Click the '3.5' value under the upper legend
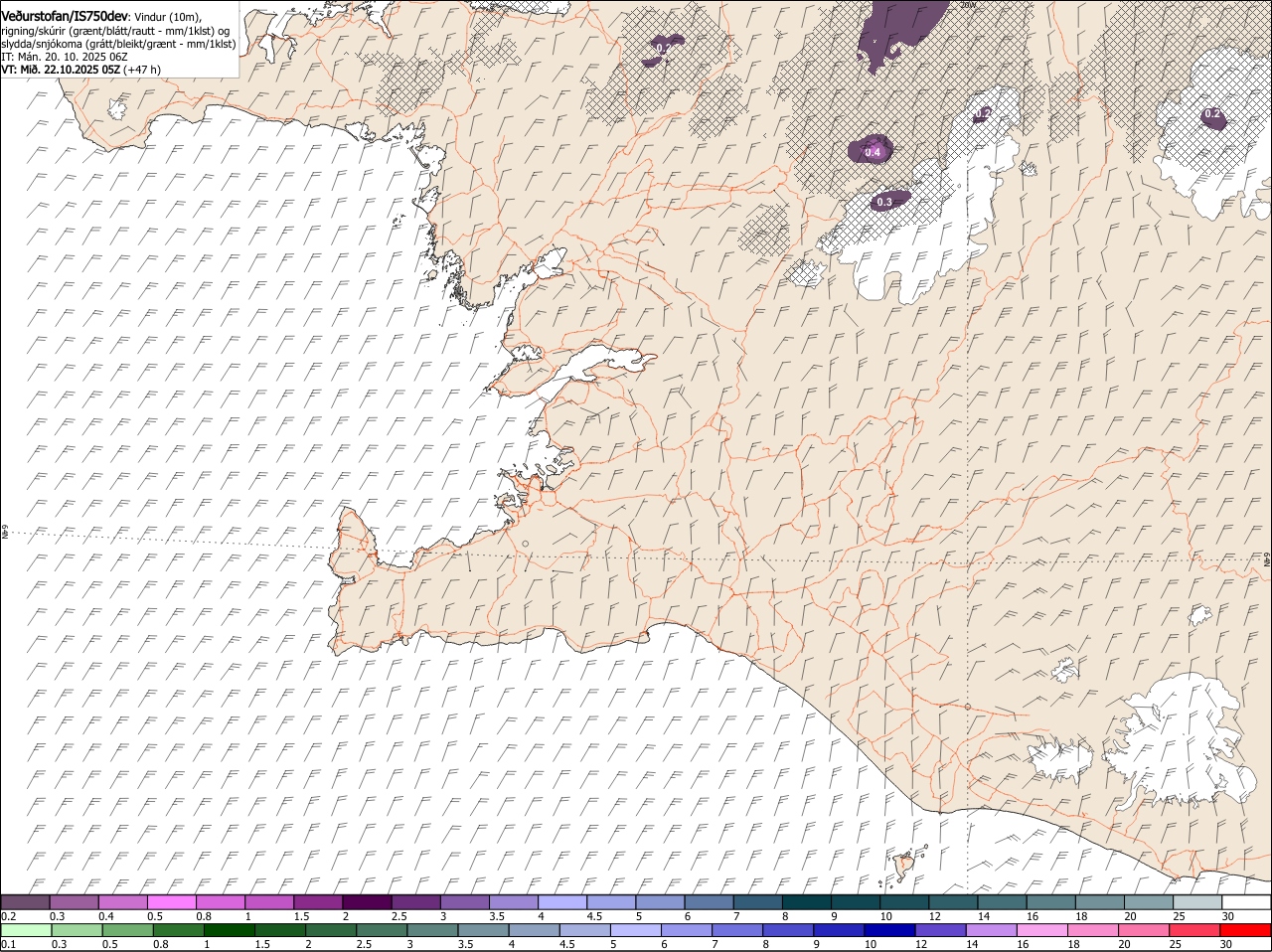The image size is (1272, 952). point(498,916)
